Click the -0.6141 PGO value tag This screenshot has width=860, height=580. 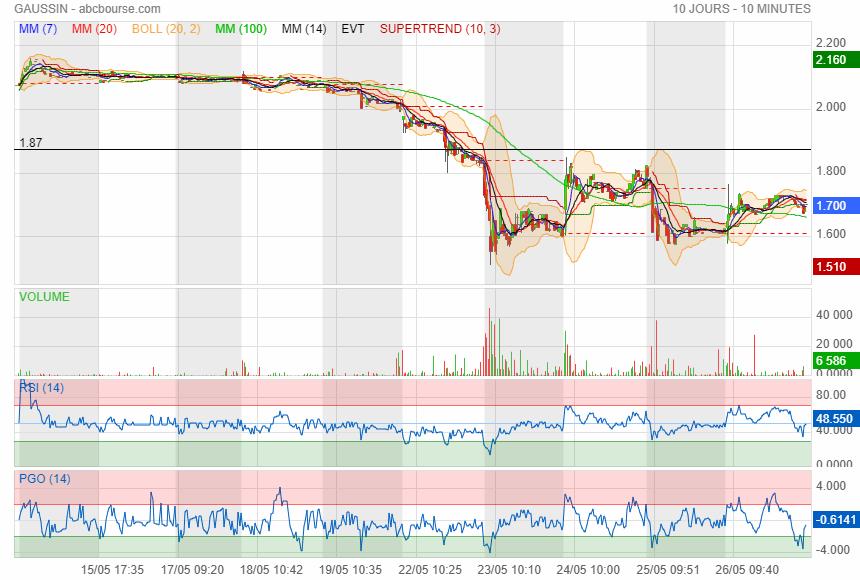836,520
